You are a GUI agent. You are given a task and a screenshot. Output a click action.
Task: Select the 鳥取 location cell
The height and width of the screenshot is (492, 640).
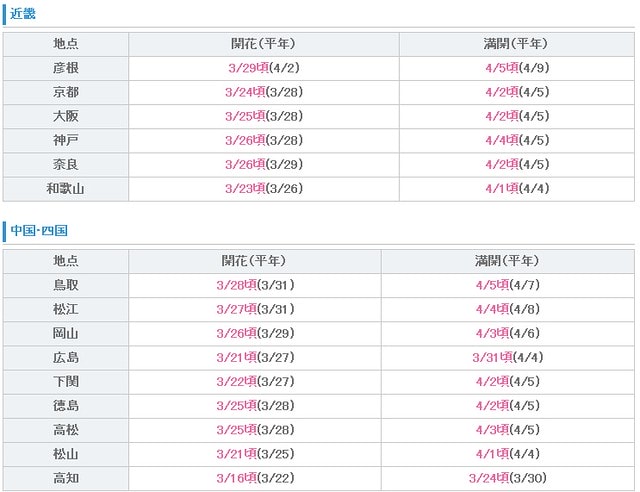[65, 285]
